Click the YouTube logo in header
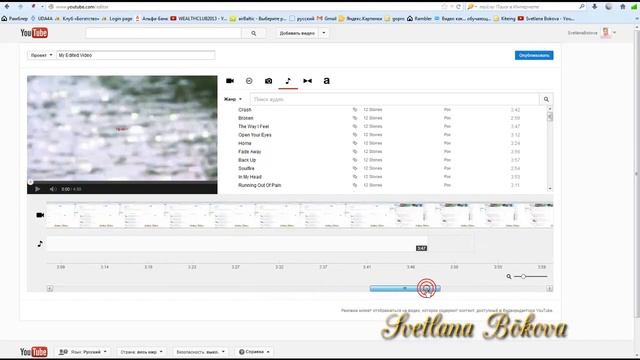 34,33
